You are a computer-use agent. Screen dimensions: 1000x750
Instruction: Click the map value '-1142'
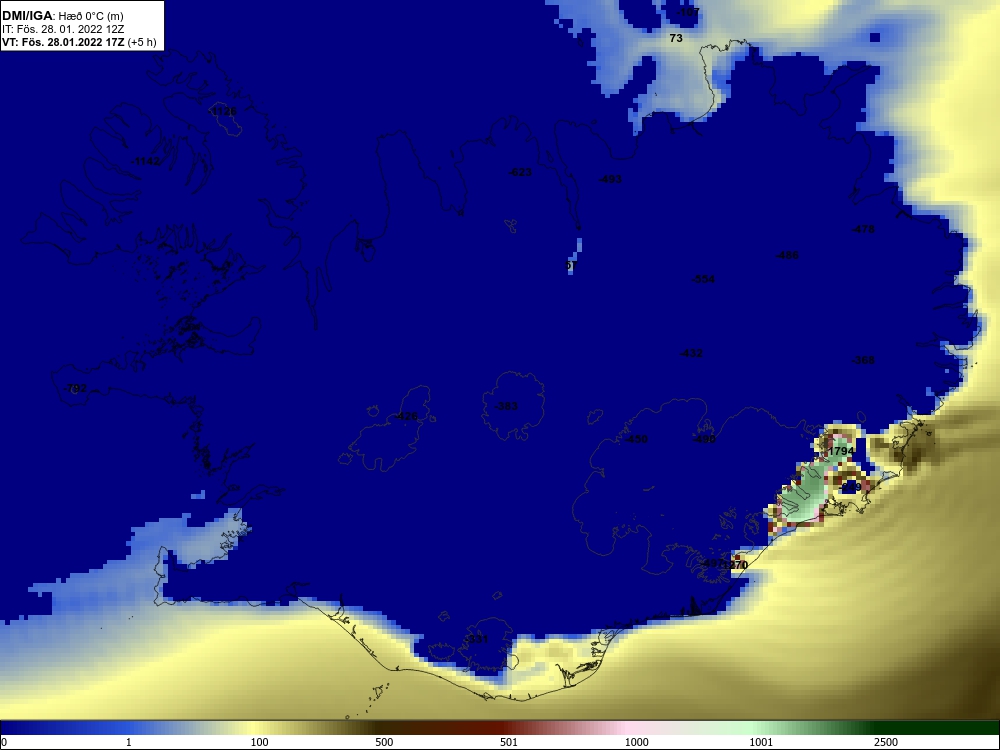146,161
